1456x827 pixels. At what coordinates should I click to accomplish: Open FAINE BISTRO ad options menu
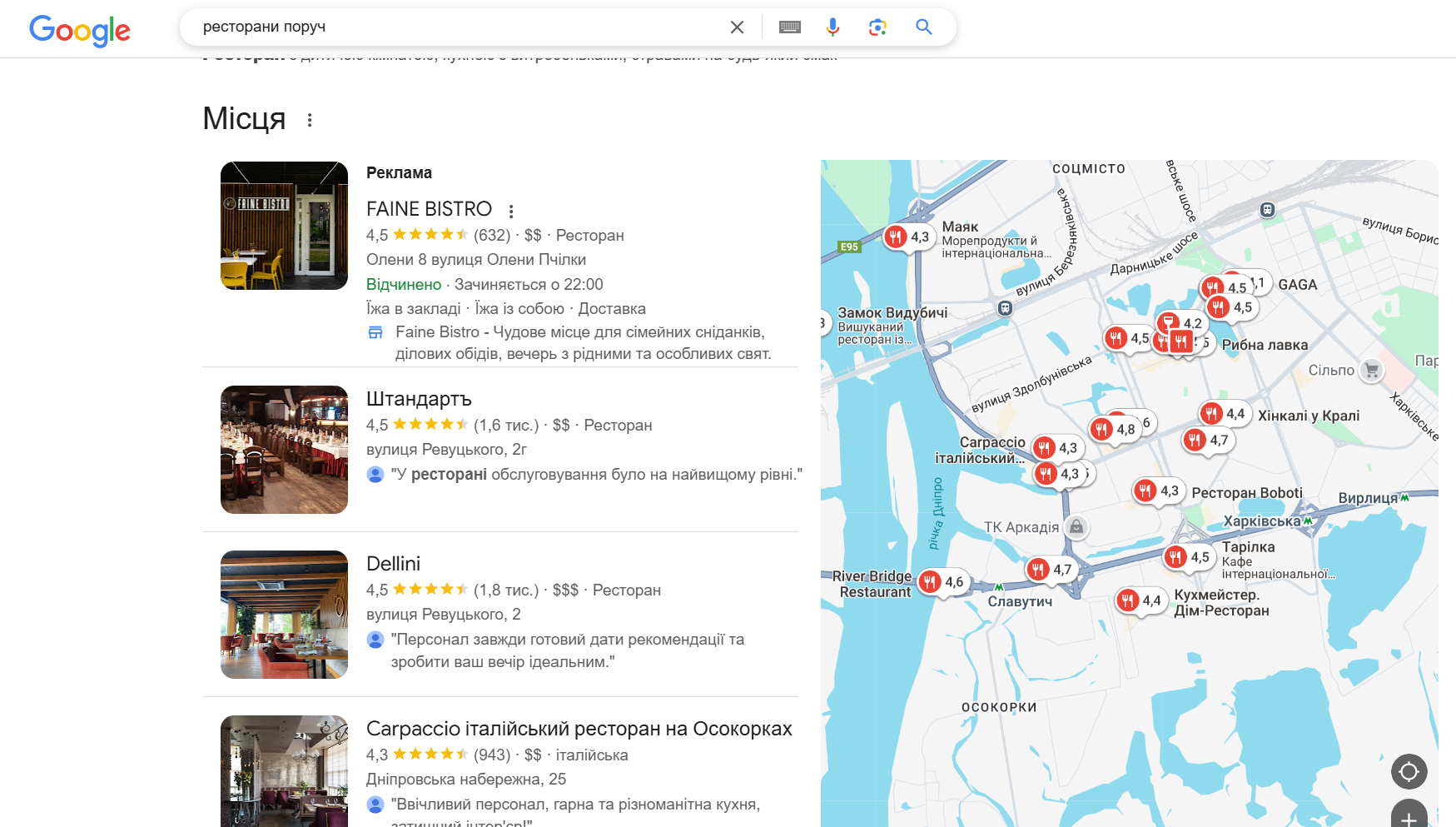(x=511, y=211)
